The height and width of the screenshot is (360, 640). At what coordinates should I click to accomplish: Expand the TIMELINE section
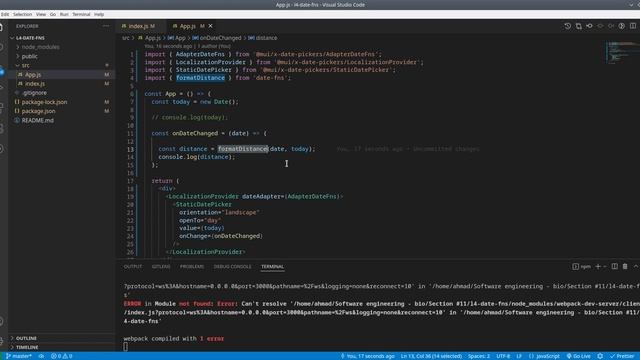[27, 347]
